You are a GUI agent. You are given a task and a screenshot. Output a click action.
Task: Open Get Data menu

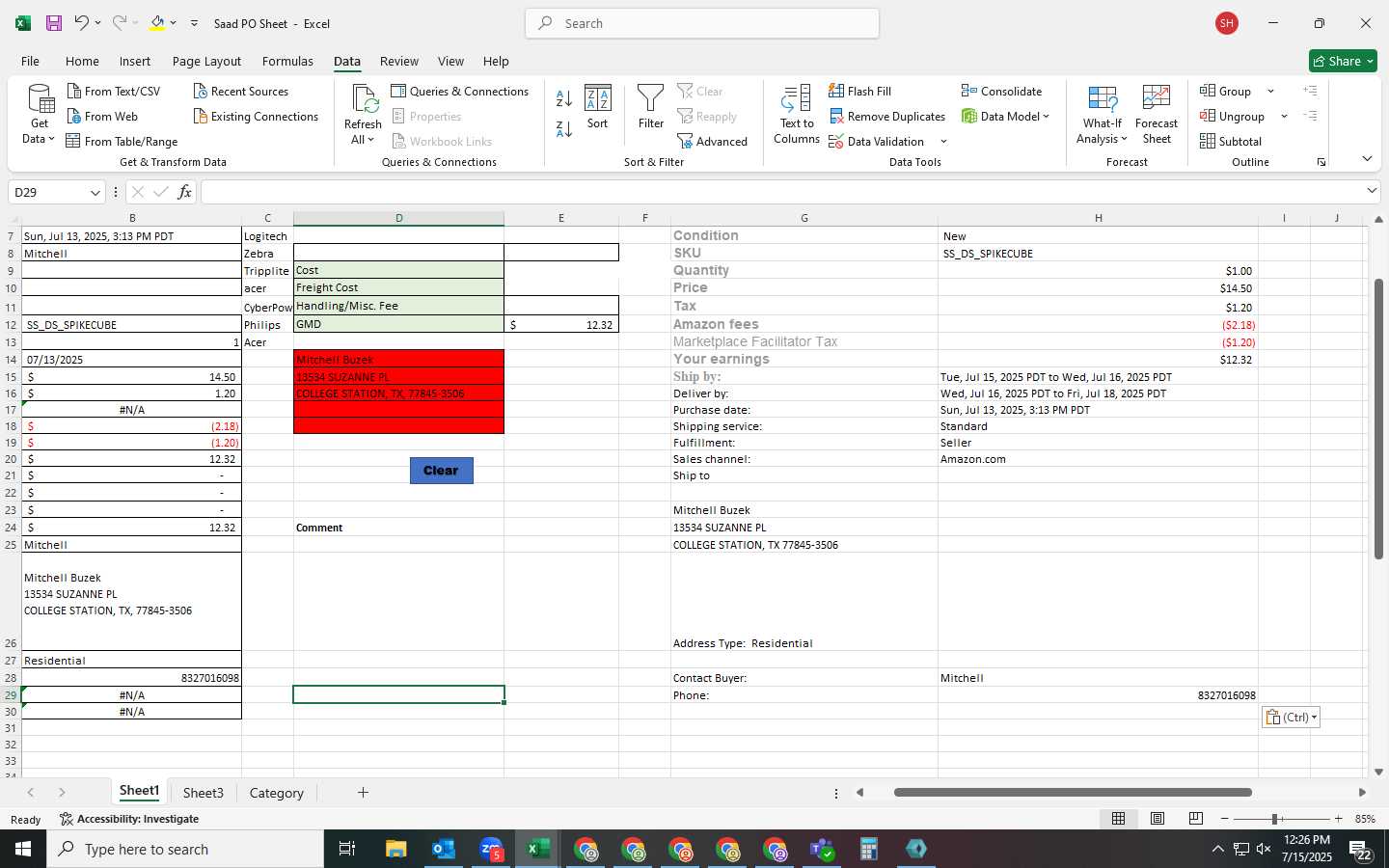[x=40, y=115]
